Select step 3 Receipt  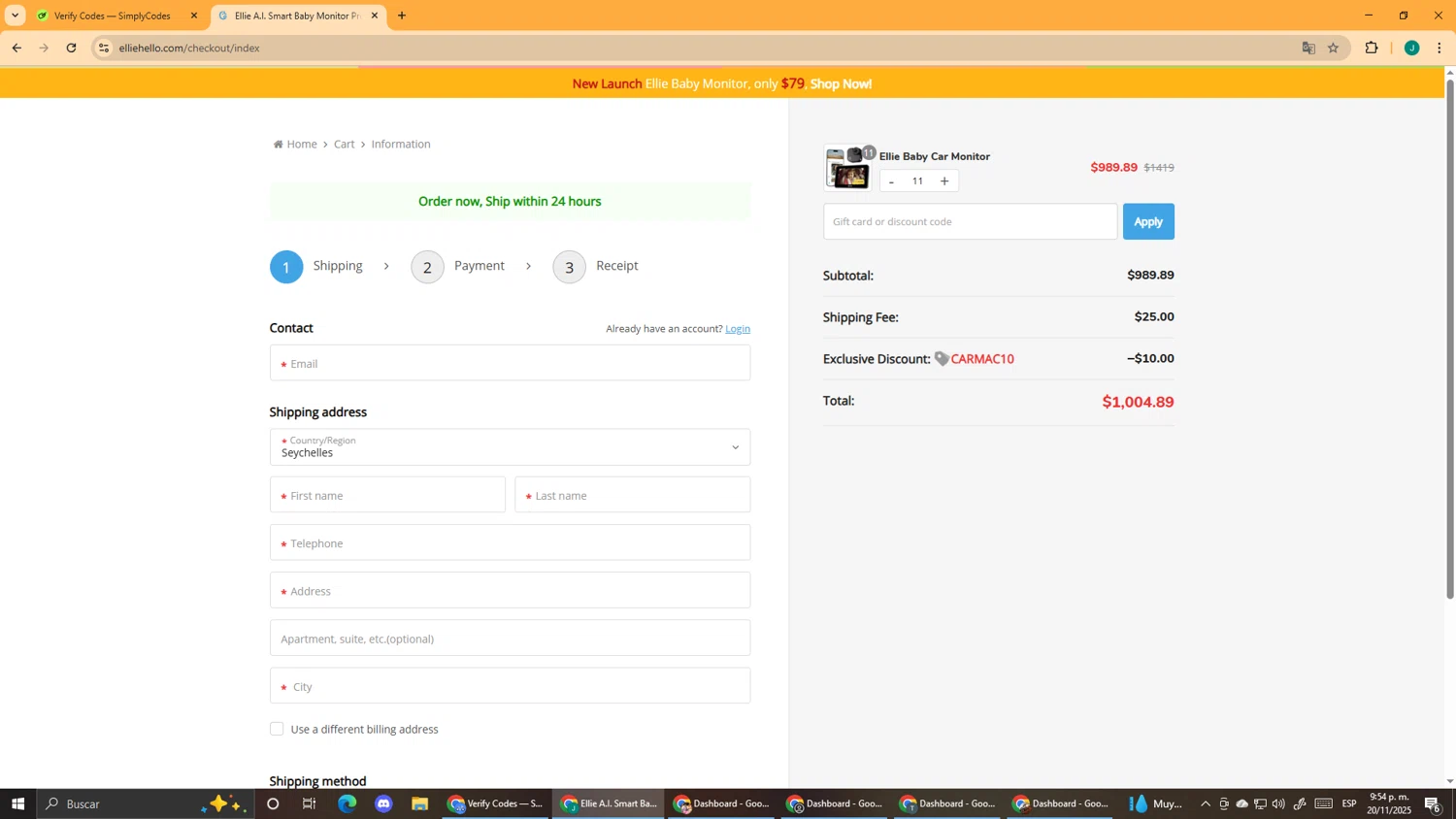(596, 267)
